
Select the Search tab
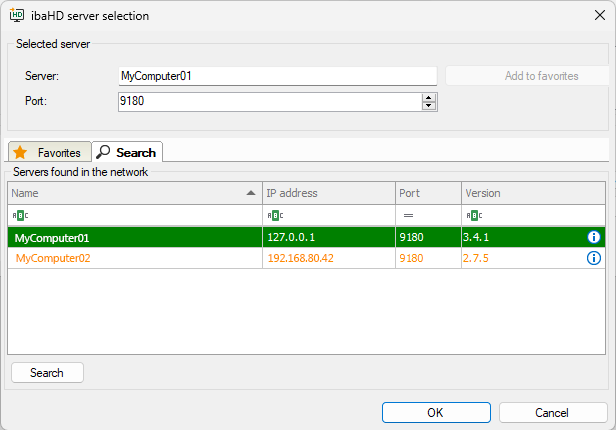tap(127, 152)
